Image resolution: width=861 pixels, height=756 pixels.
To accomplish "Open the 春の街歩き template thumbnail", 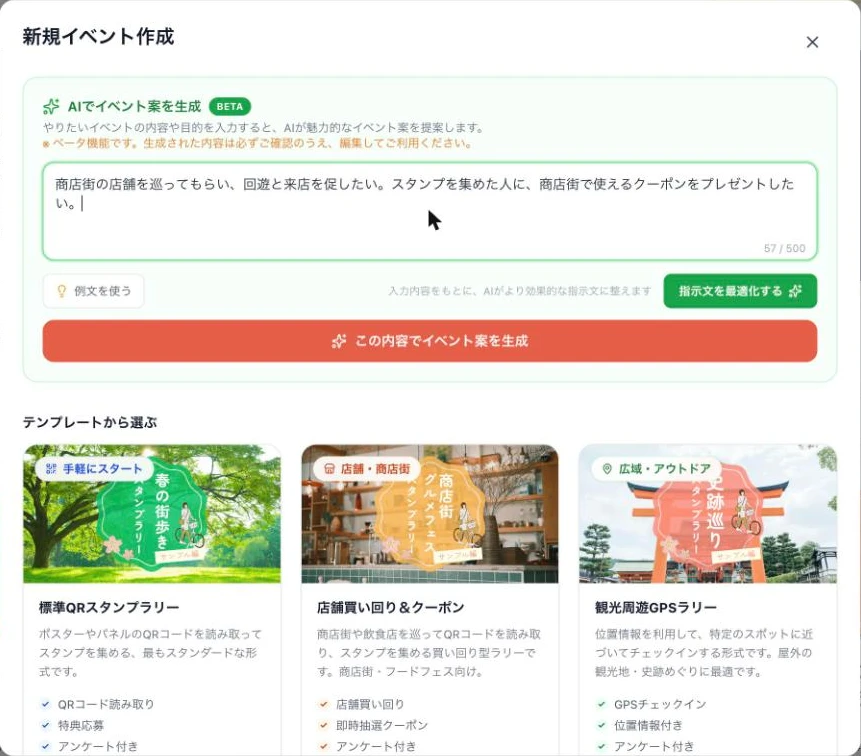I will click(x=152, y=514).
